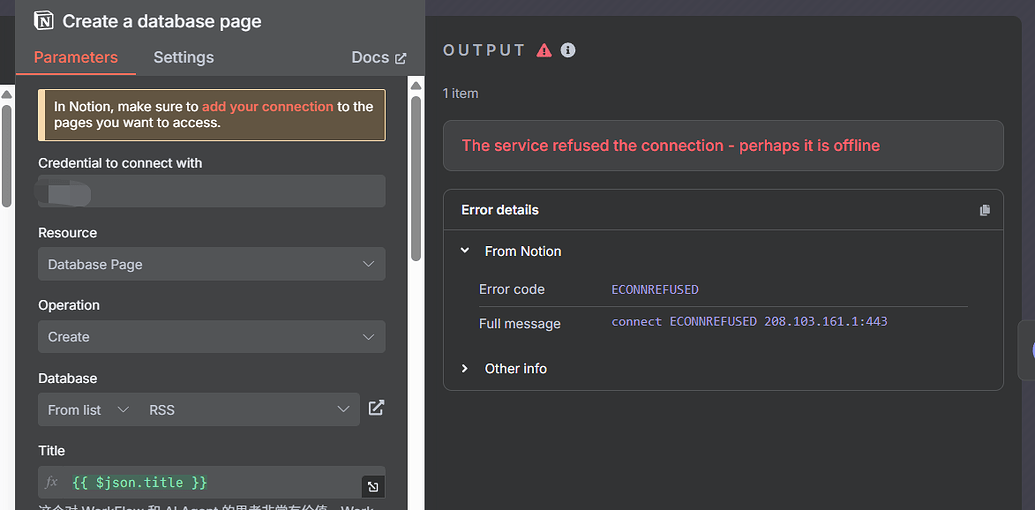Open the Resource dropdown showing Database Page
Screen dimensions: 1035x510
(x=211, y=265)
